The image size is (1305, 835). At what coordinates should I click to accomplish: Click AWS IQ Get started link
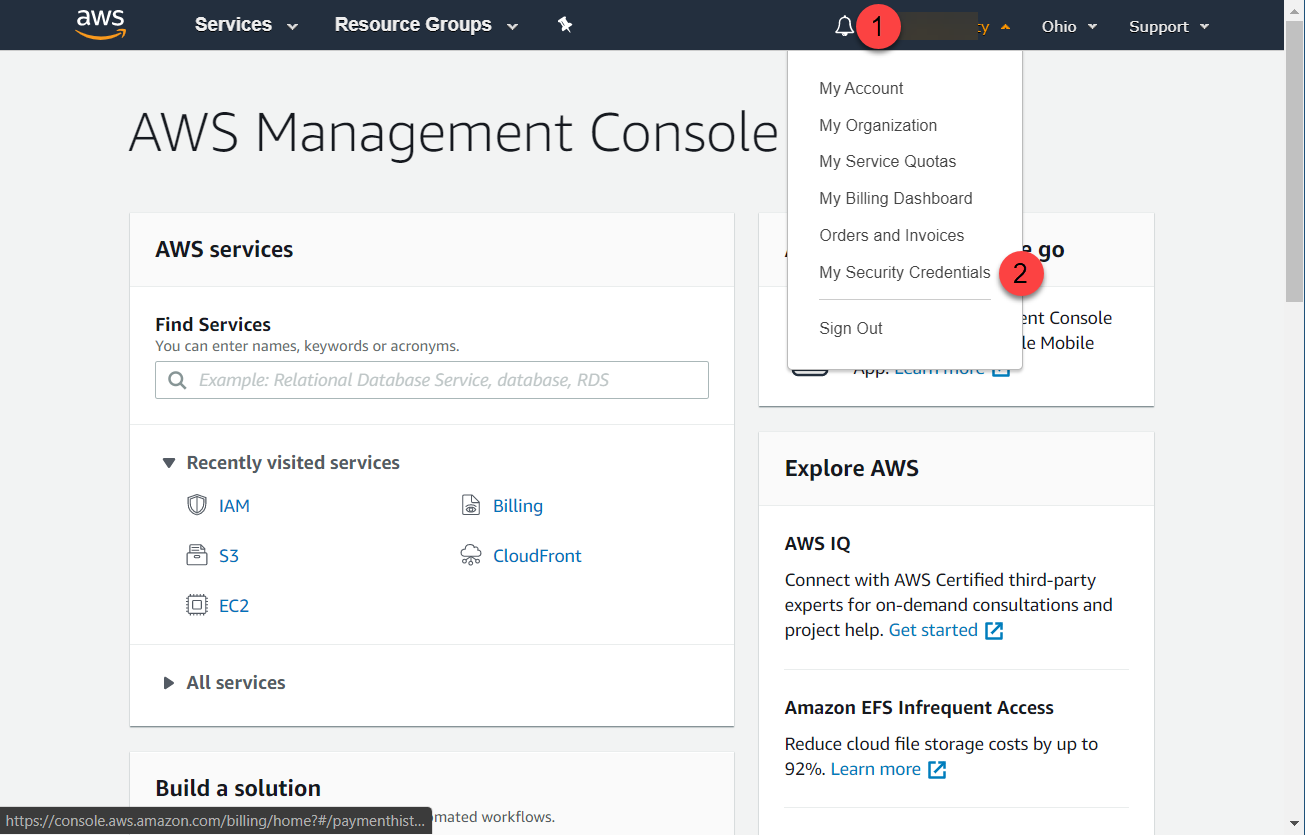pyautogui.click(x=933, y=630)
